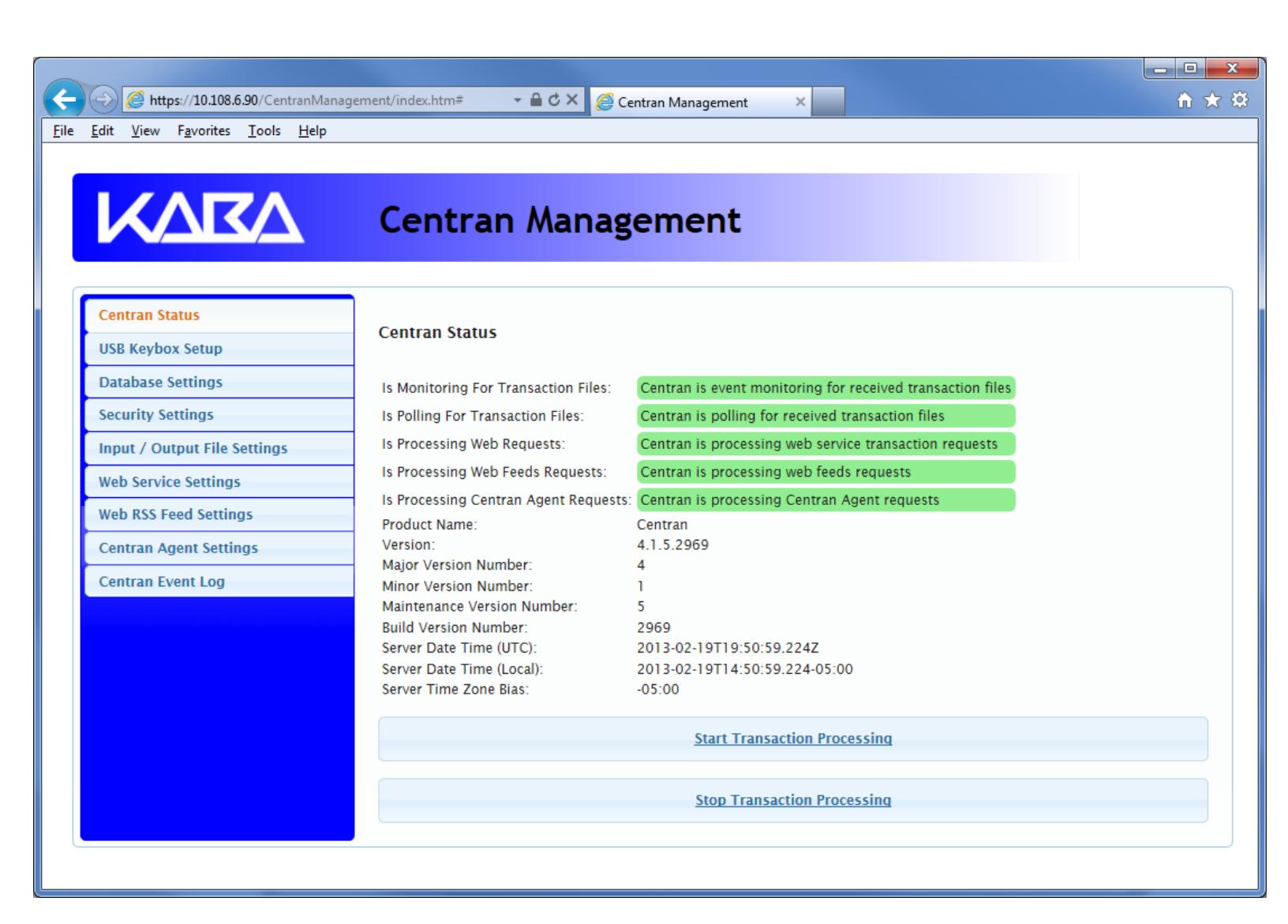Open Security Settings
This screenshot has height=924, width=1288.
pos(219,415)
